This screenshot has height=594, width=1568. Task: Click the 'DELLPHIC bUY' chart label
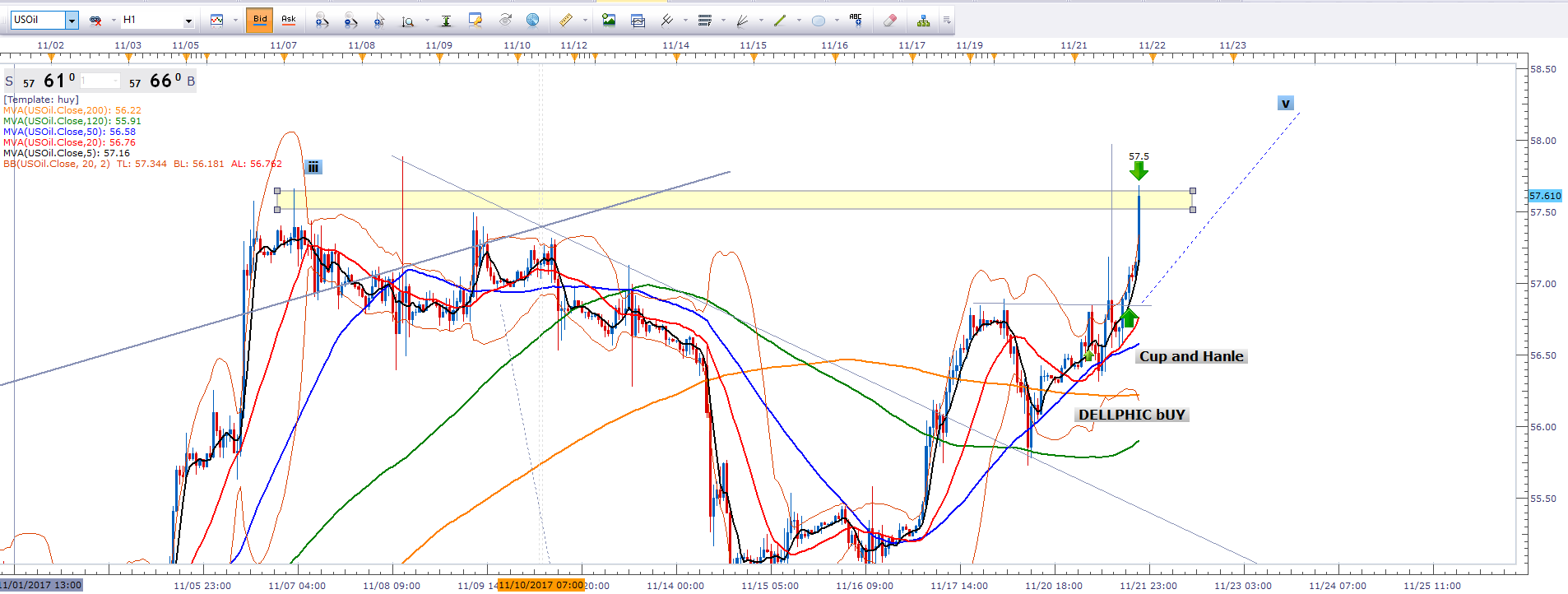(1131, 415)
